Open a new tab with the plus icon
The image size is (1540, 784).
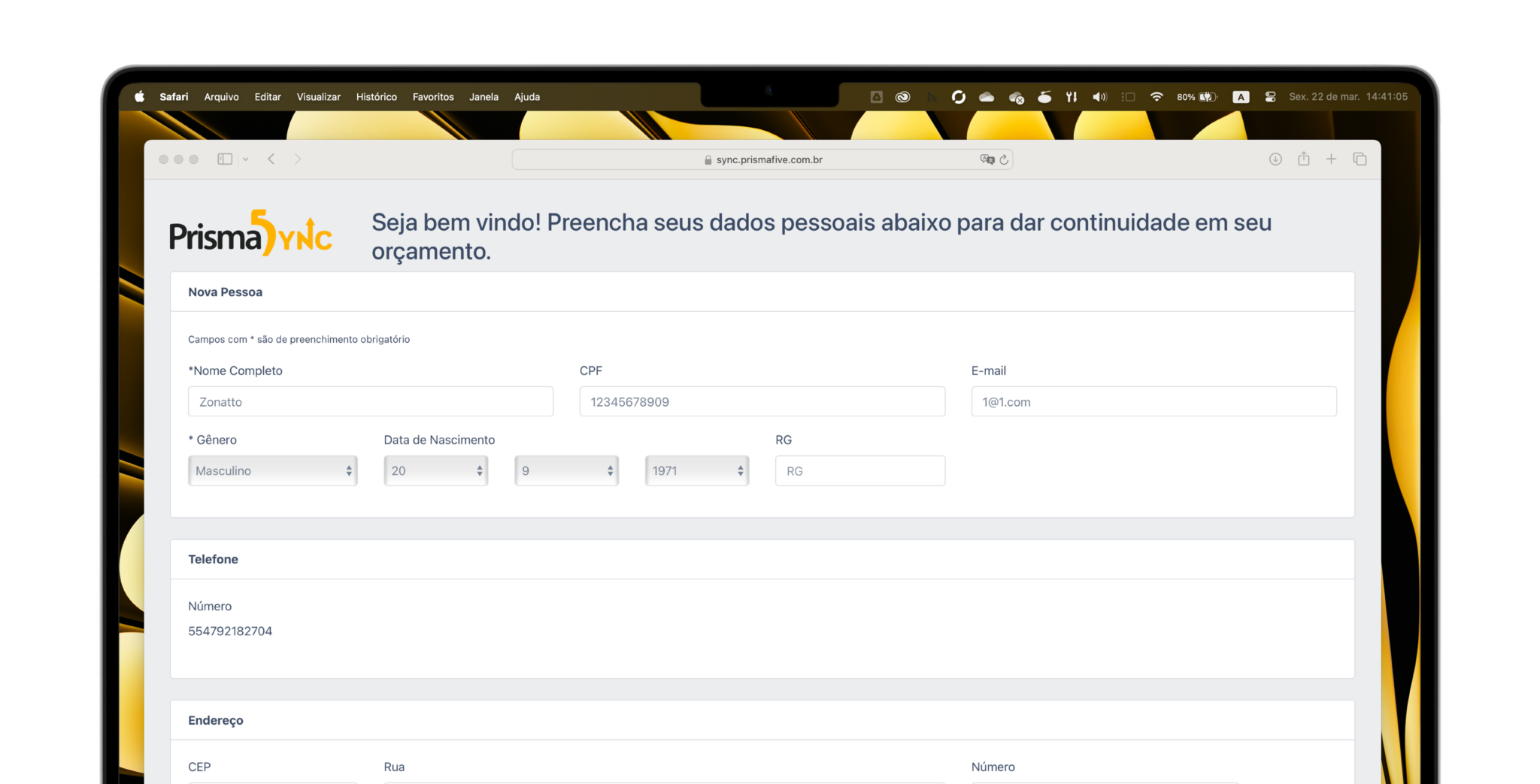[1332, 159]
